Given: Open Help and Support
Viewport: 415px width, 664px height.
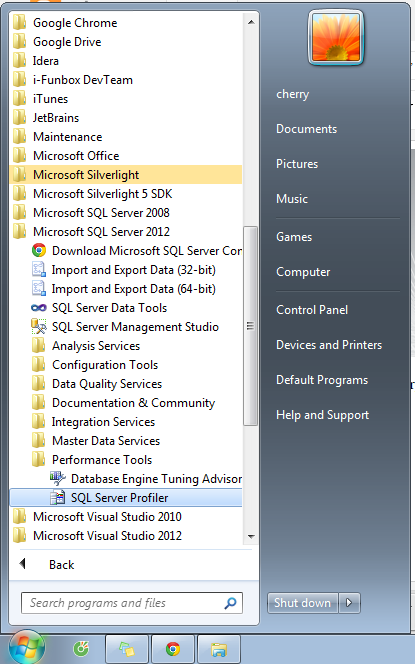Looking at the screenshot, I should (x=322, y=415).
